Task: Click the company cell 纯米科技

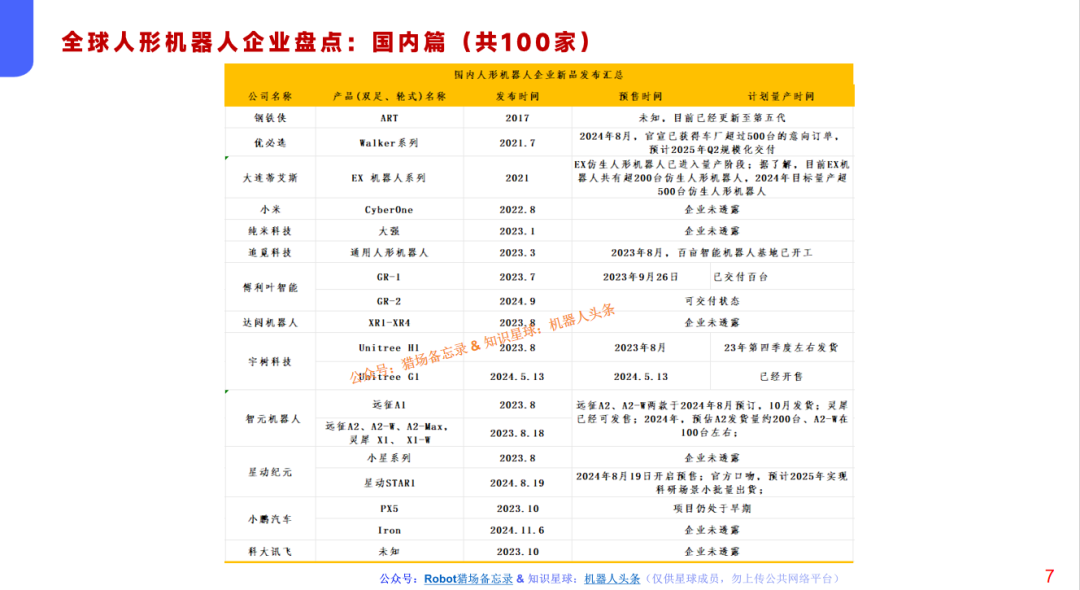Action: [x=270, y=231]
